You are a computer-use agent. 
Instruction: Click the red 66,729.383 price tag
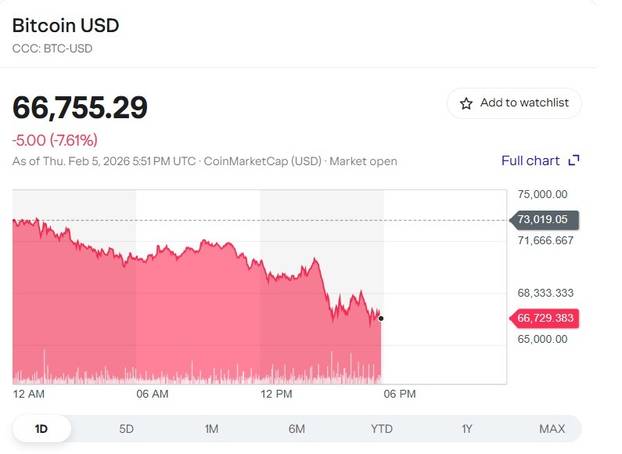(x=546, y=318)
